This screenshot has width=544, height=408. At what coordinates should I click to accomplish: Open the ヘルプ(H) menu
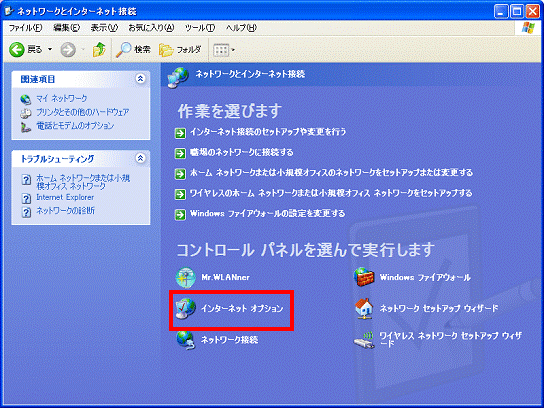pos(241,28)
